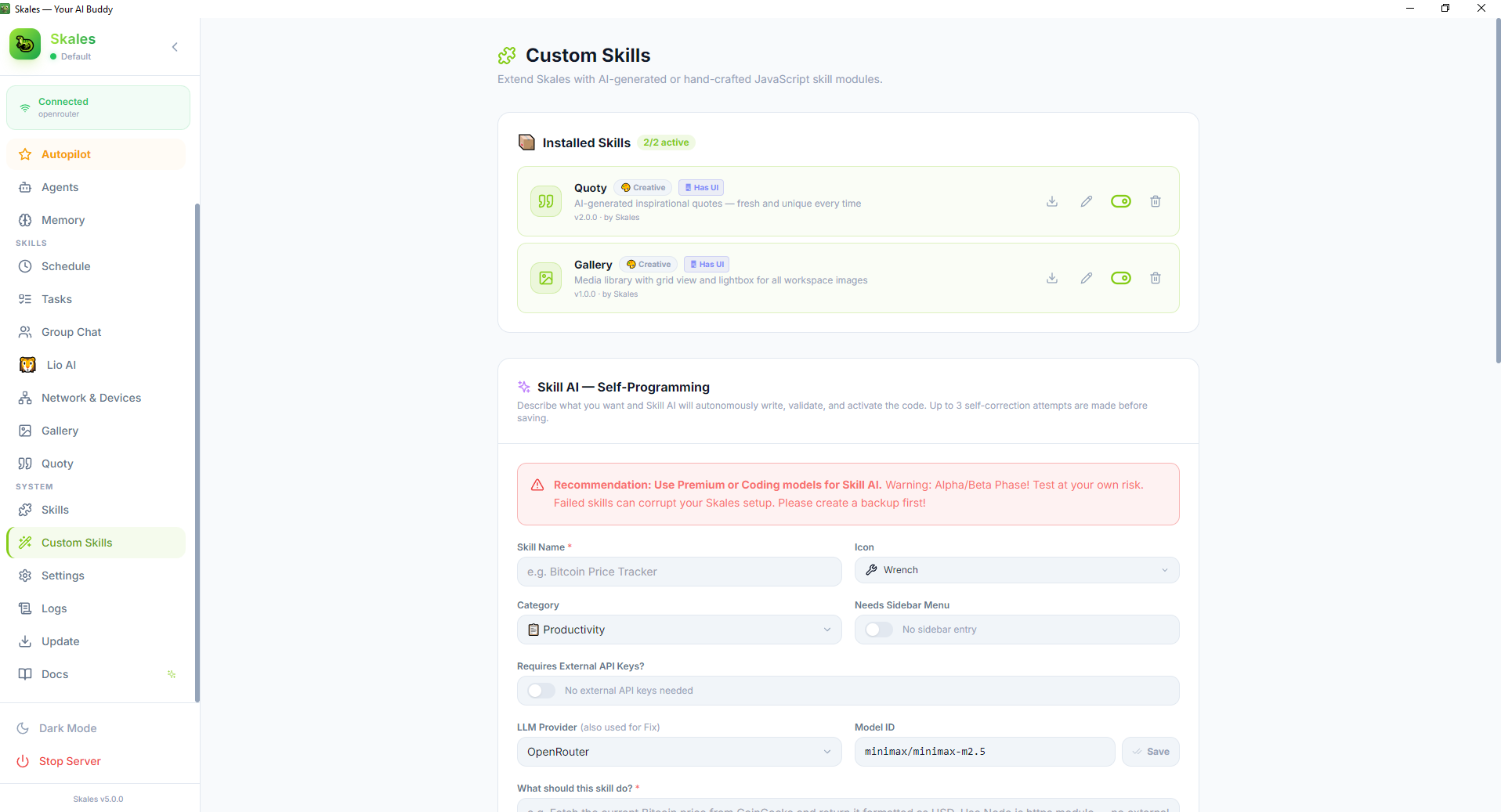This screenshot has width=1501, height=812.
Task: Delete the Gallery skill with trash icon
Action: click(x=1156, y=278)
